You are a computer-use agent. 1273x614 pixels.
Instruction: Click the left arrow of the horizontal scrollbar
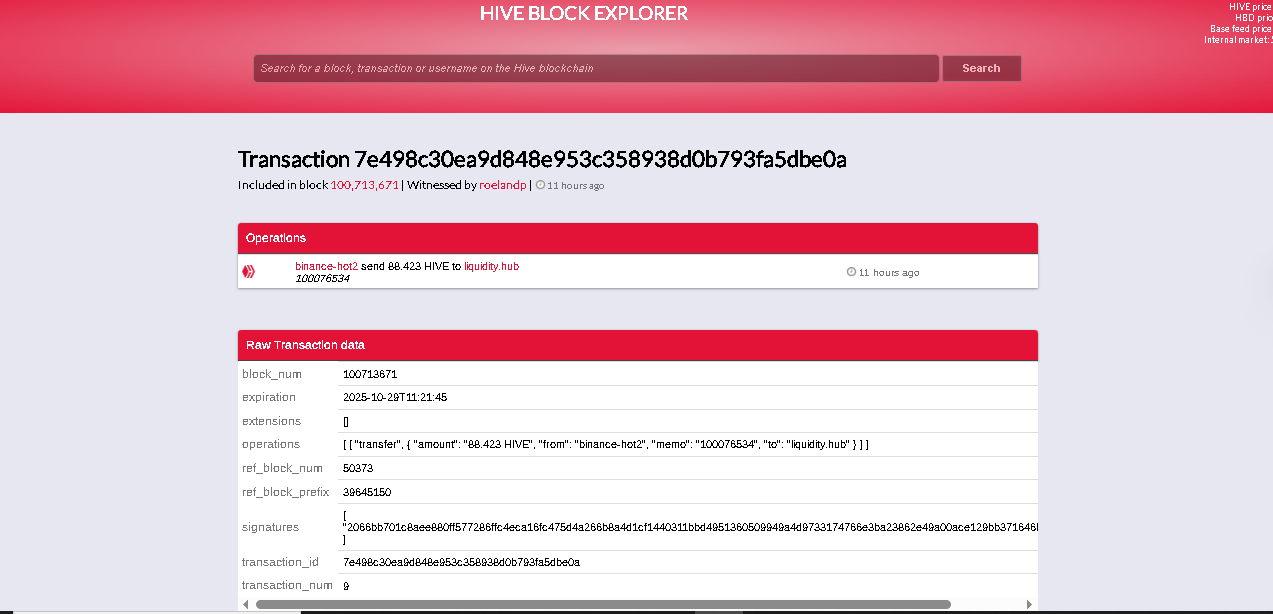246,604
